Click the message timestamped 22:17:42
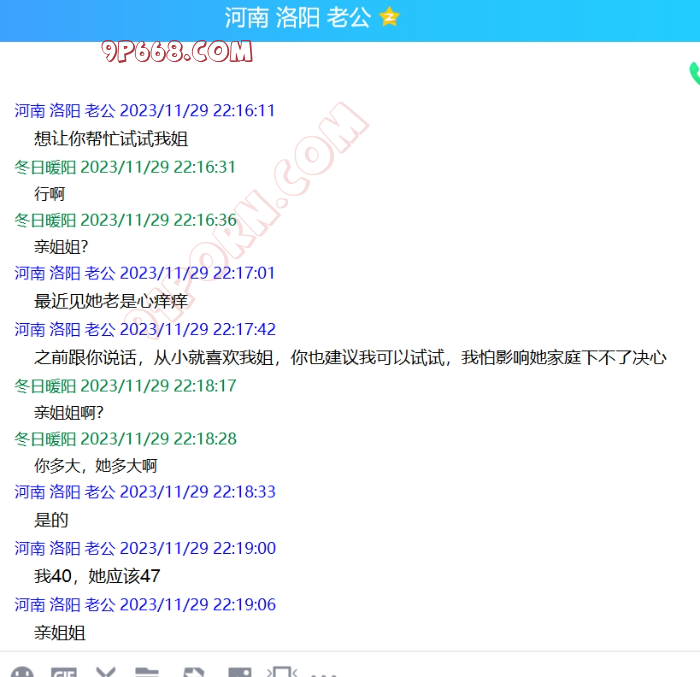This screenshot has width=700, height=677. [x=350, y=357]
